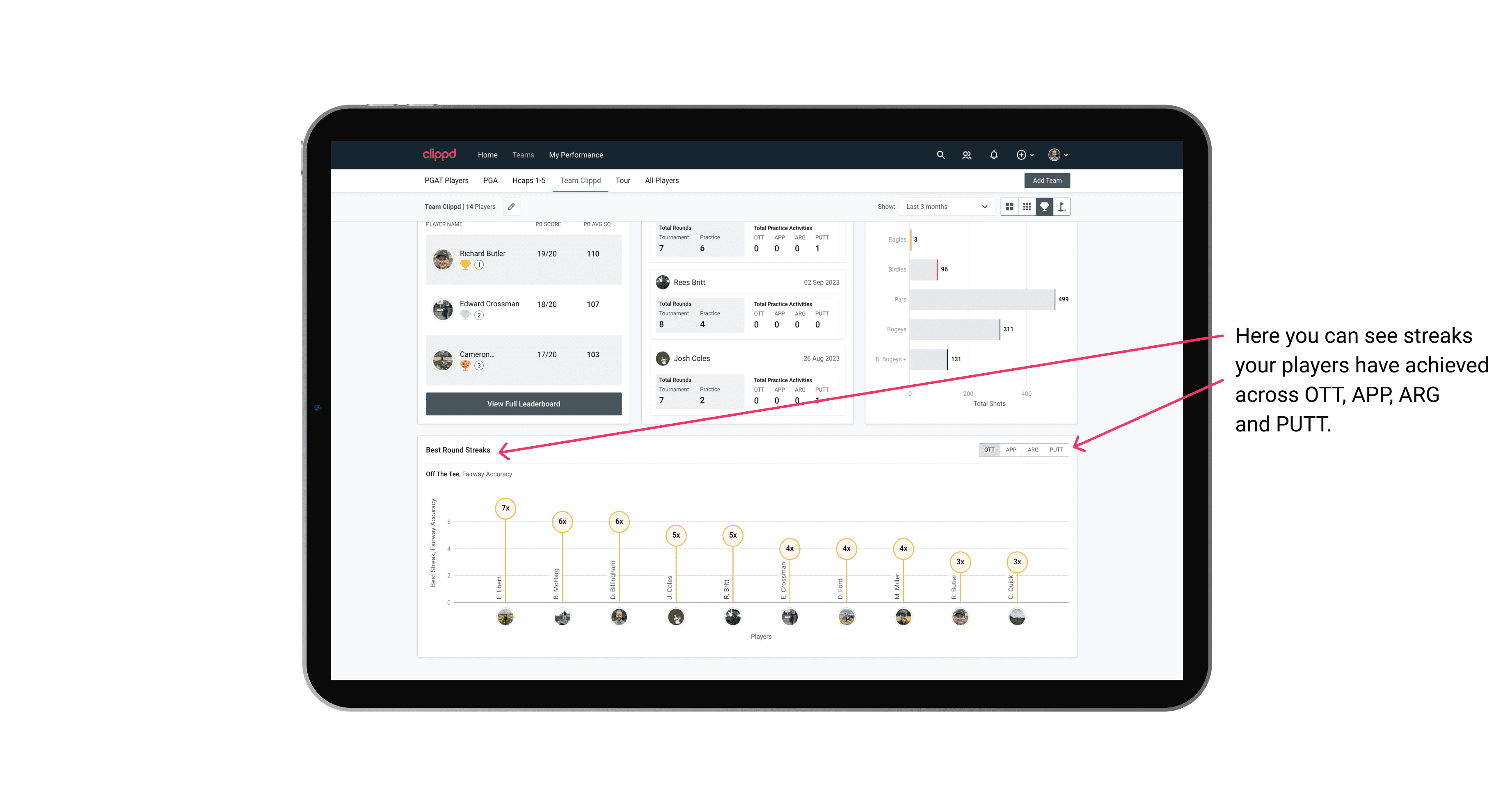Click the notifications bell icon
Viewport: 1510px width, 812px height.
pos(994,155)
